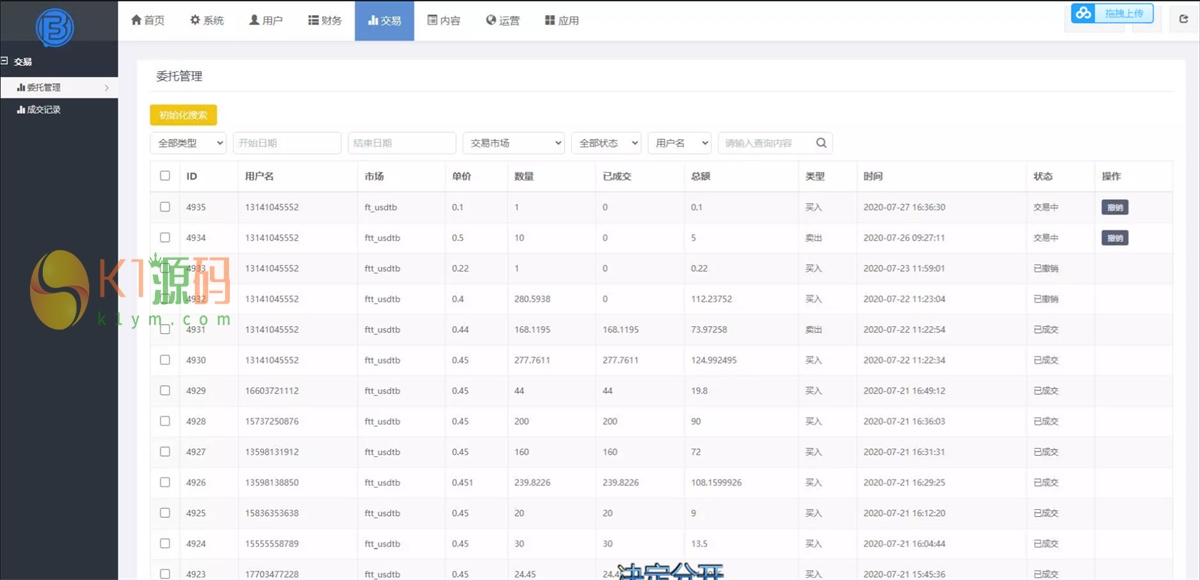Click the yellow 初始化搜索 button
The width and height of the screenshot is (1200, 580).
pyautogui.click(x=183, y=115)
